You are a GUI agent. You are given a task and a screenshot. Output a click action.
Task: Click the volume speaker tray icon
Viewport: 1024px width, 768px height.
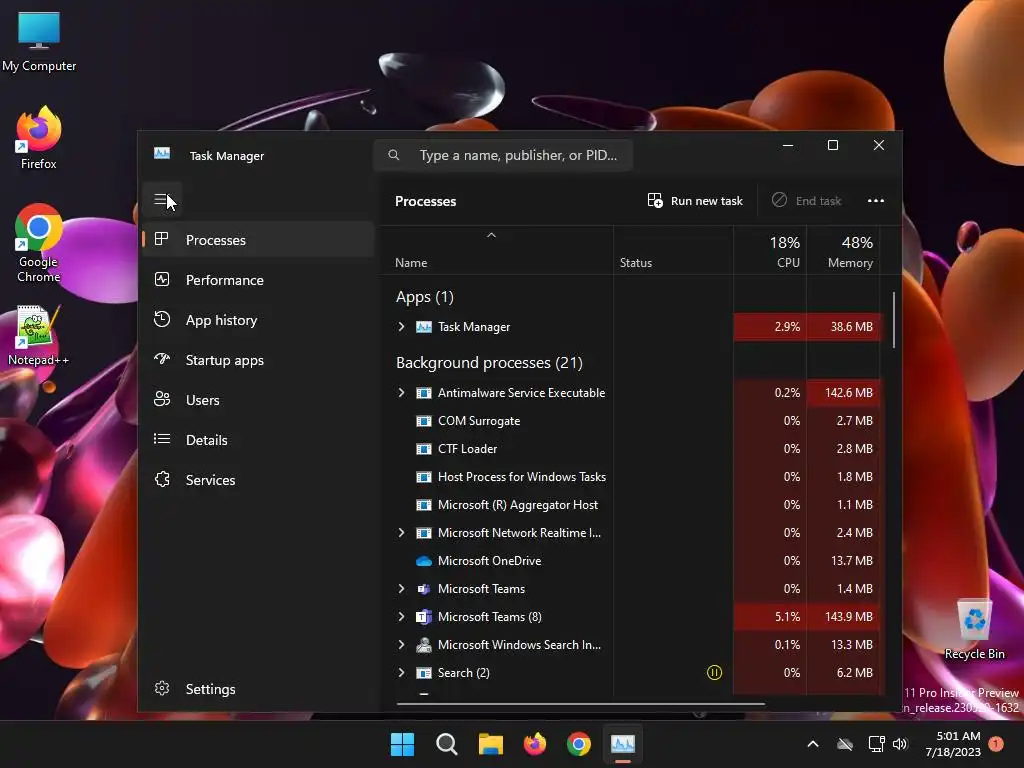pos(900,744)
